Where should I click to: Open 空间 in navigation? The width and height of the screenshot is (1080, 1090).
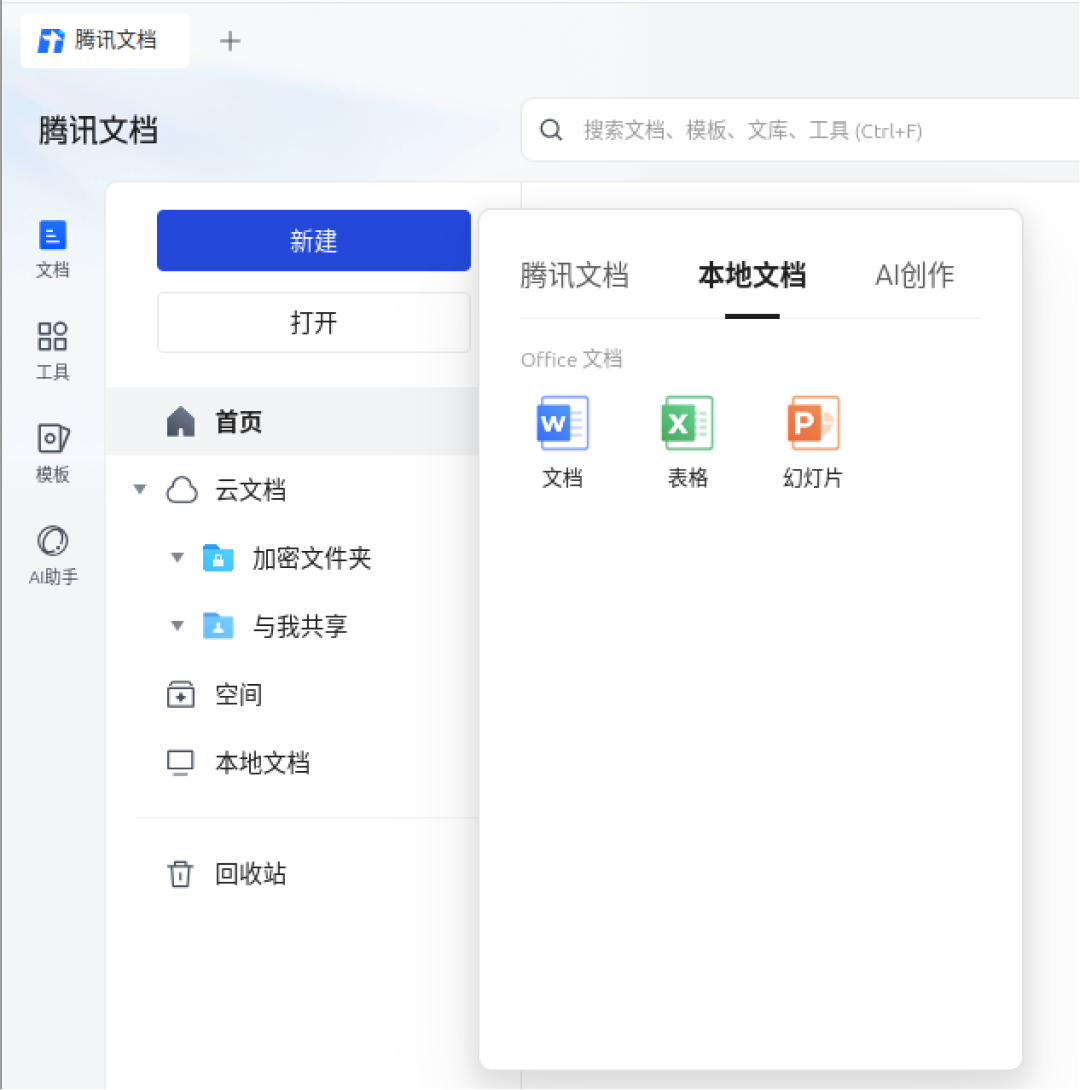click(292, 694)
